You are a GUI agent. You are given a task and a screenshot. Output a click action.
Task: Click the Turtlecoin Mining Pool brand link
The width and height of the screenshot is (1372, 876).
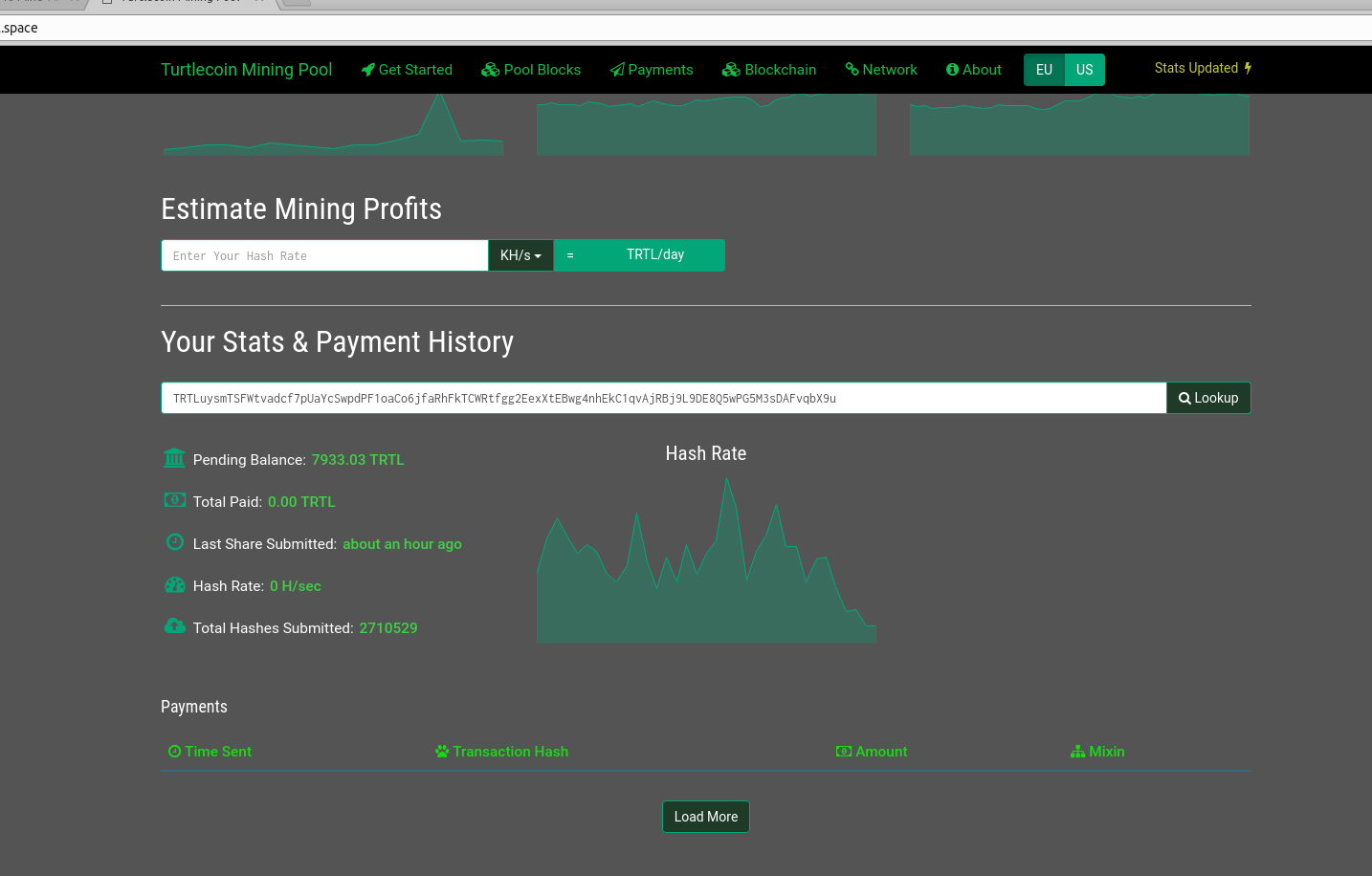coord(247,70)
